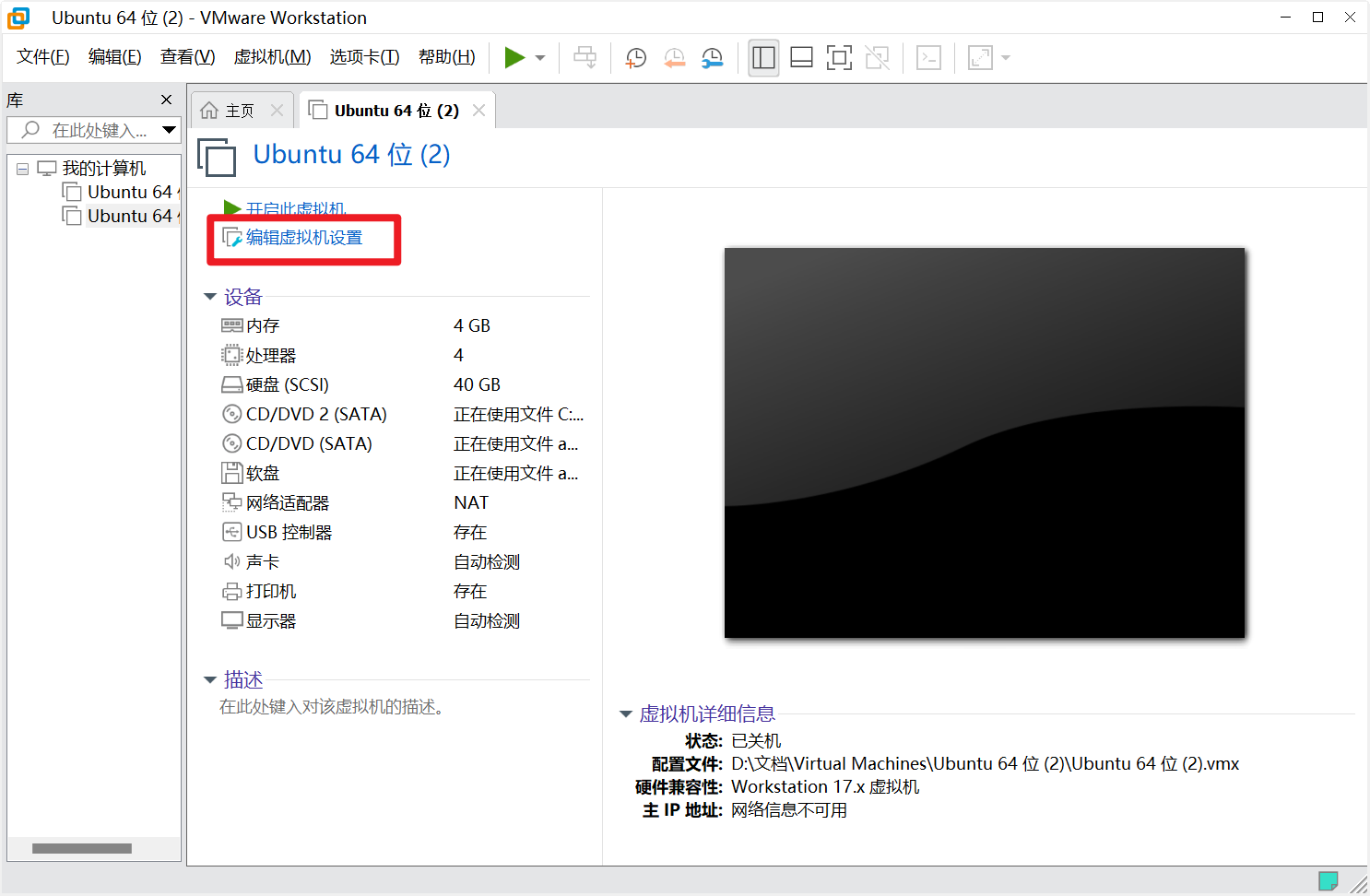Image resolution: width=1370 pixels, height=896 pixels.
Task: Open the snapshot manager icon
Action: pos(712,58)
